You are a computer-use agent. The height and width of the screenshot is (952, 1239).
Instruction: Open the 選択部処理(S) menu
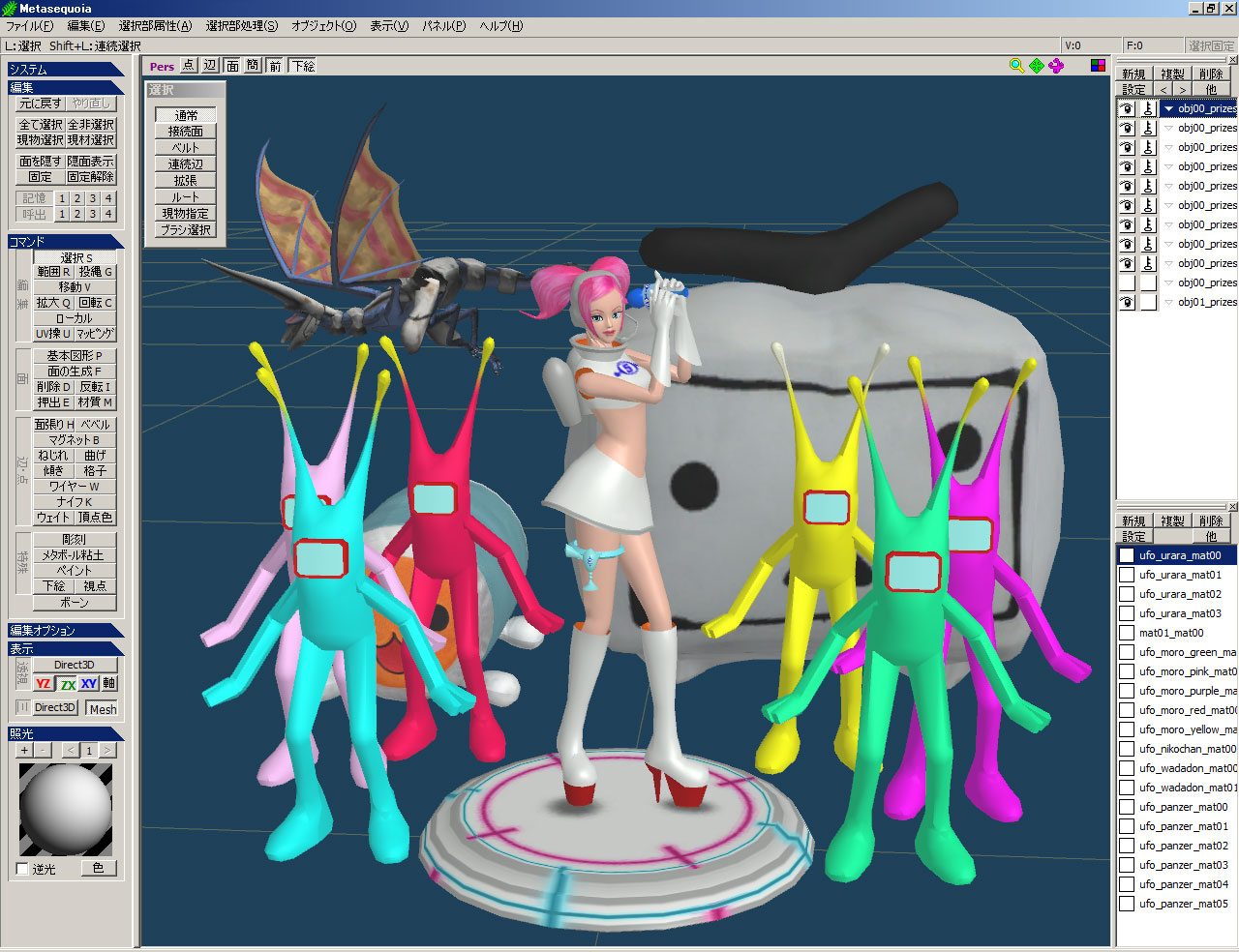coord(241,26)
